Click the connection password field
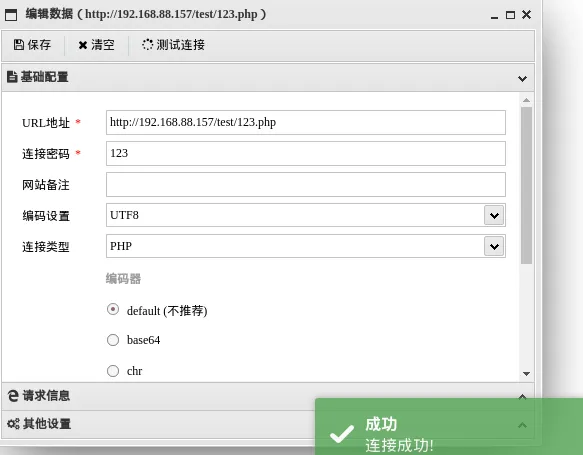Image resolution: width=583 pixels, height=455 pixels. click(306, 153)
